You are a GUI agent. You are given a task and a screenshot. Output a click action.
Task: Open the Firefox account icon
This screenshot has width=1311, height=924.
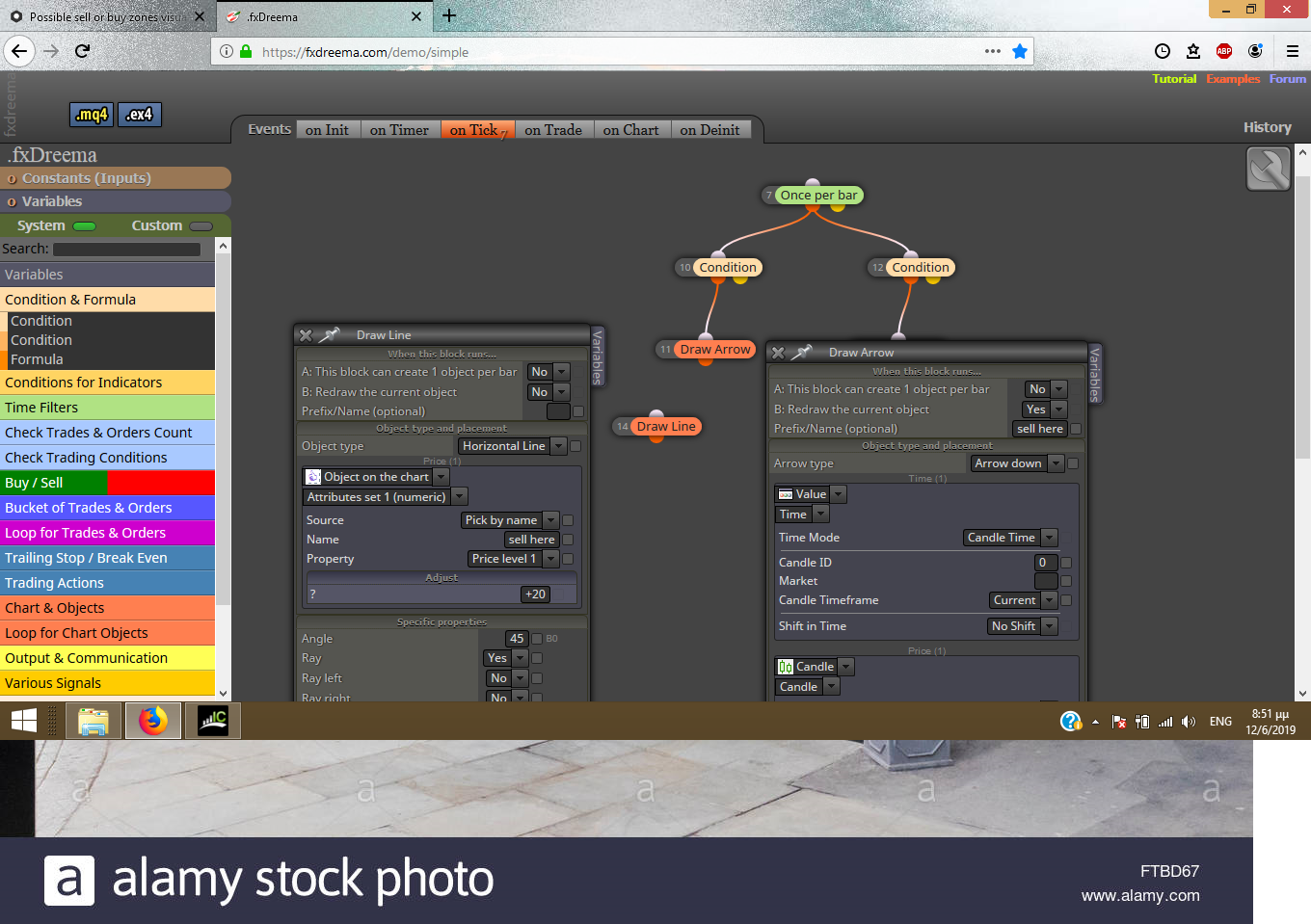coord(1255,51)
